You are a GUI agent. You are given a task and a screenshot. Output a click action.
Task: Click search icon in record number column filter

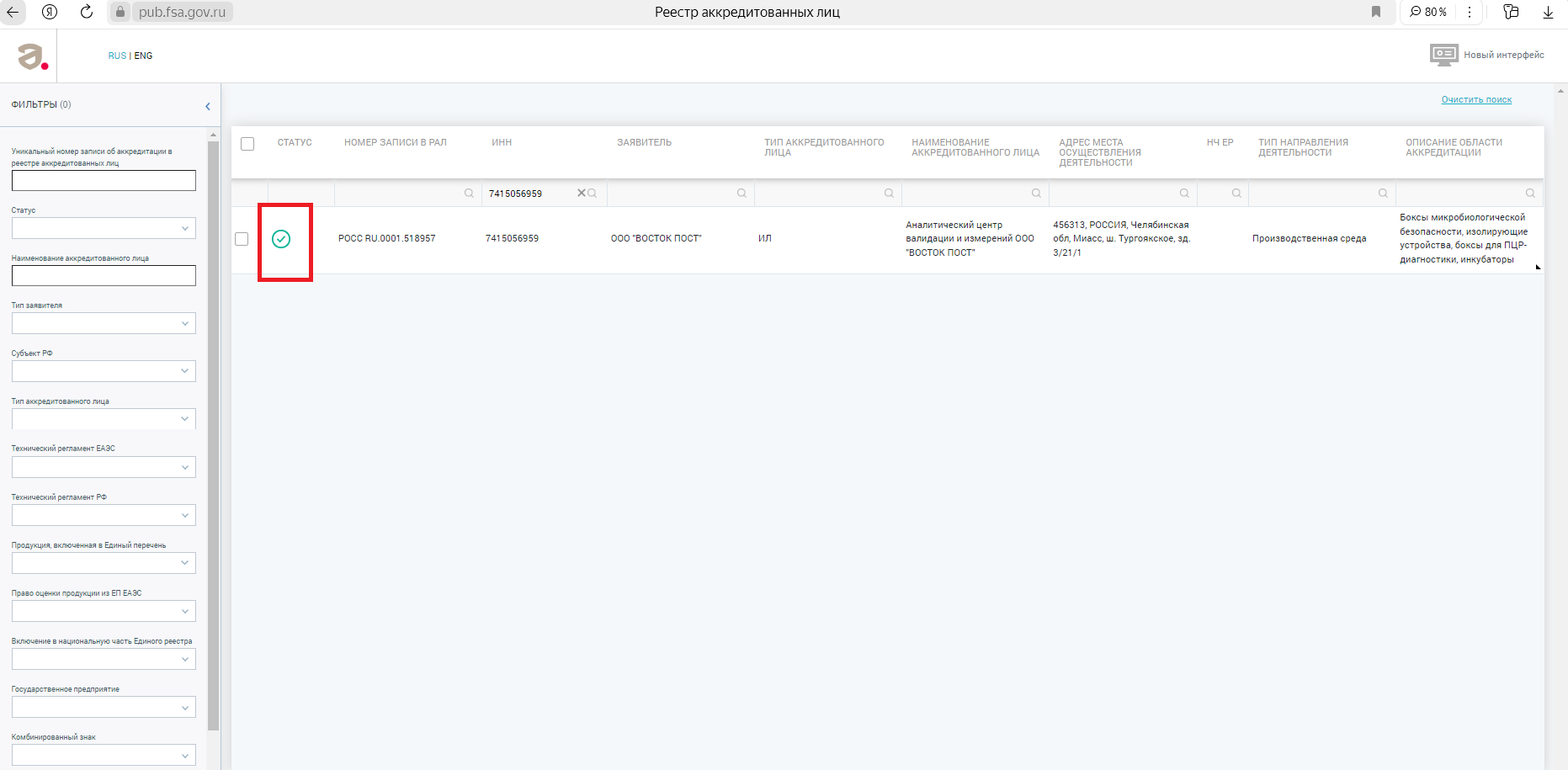click(469, 194)
